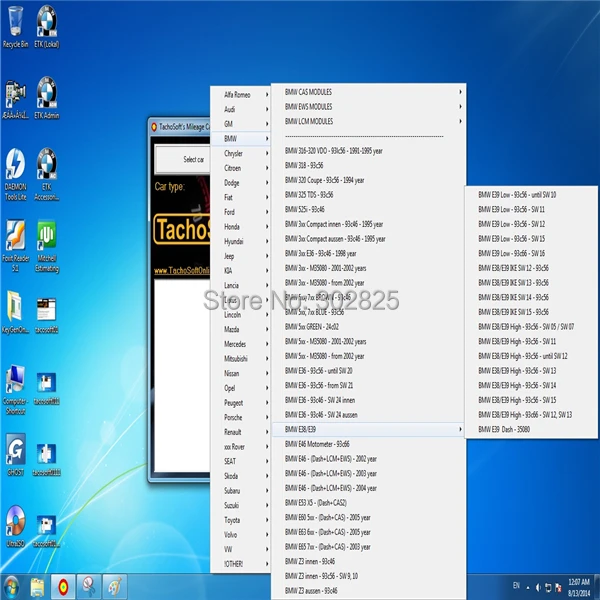Expand the BMW CAS MODULES submenu
600x600 pixels.
[x=368, y=92]
